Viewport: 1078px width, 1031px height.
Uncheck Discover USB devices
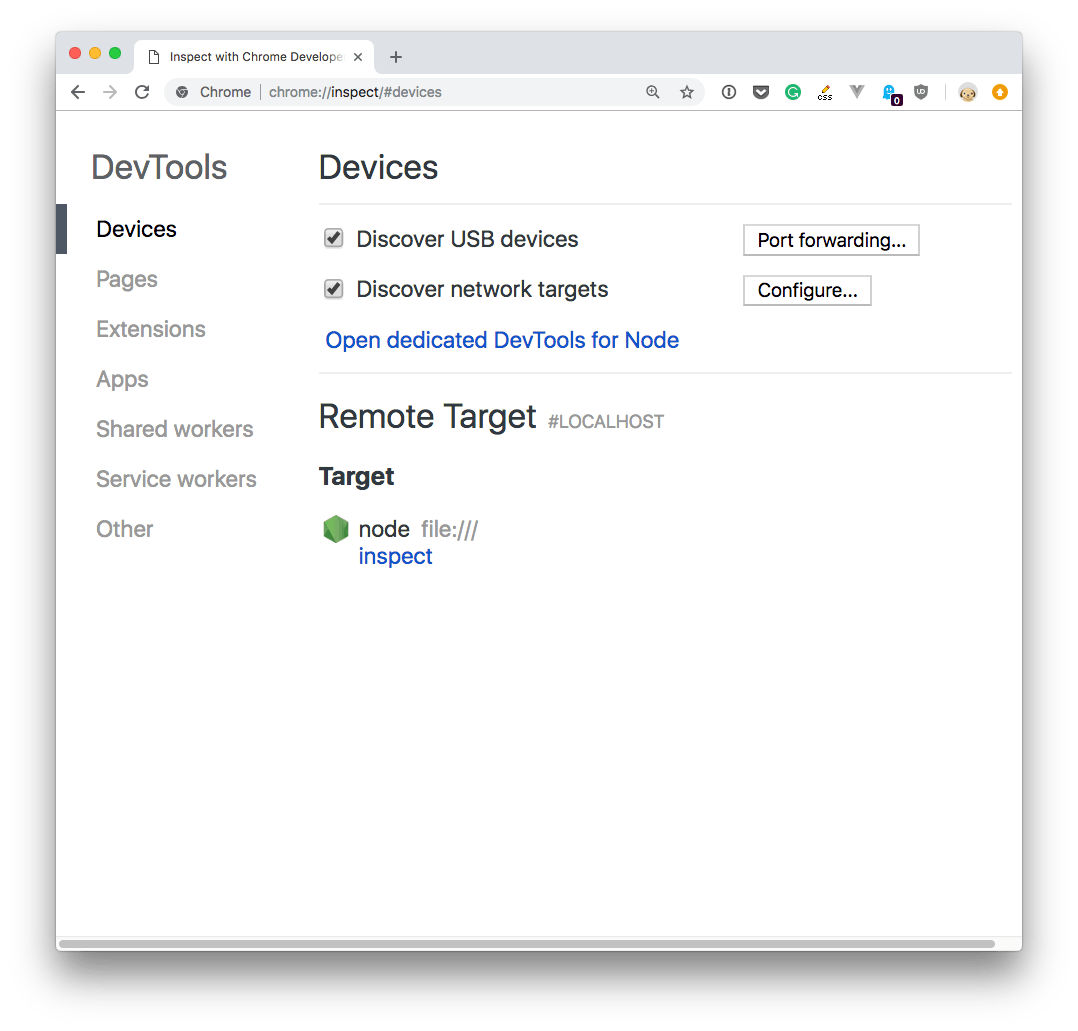[333, 238]
